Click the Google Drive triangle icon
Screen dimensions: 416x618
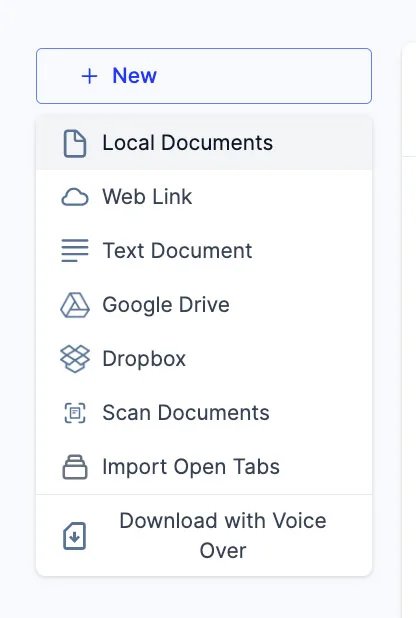point(75,305)
